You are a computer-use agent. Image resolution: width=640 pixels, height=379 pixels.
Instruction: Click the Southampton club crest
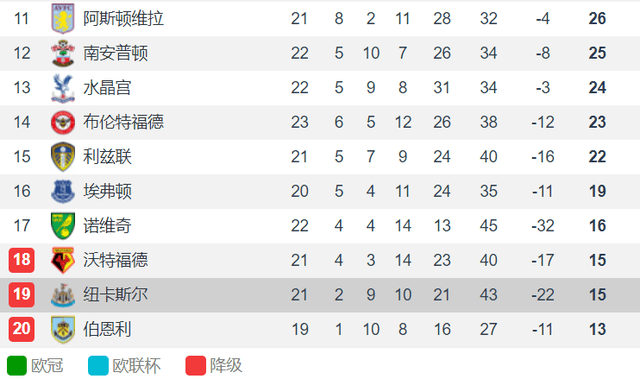(x=62, y=53)
